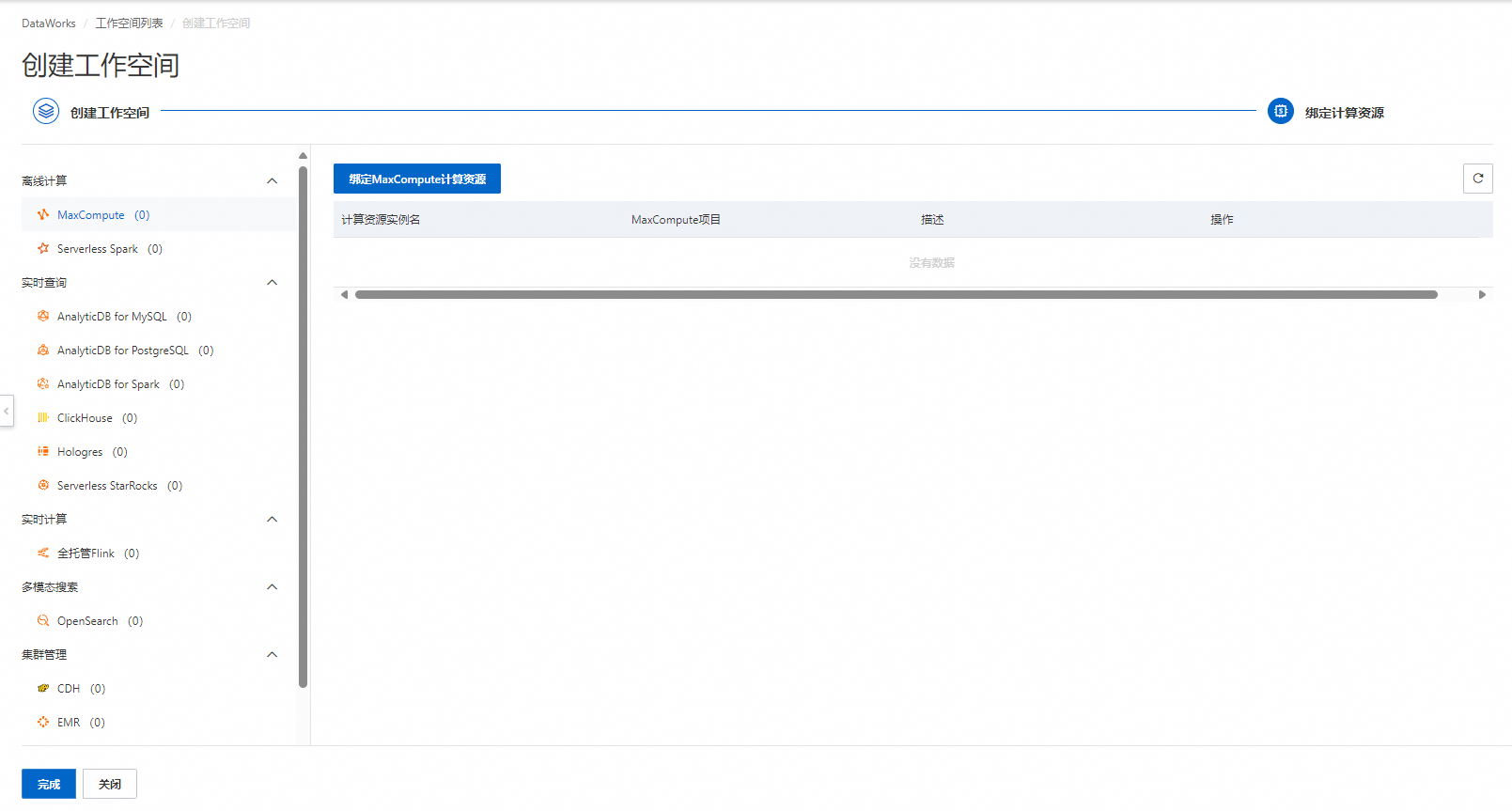Click the refresh icon above the table

pos(1478,179)
